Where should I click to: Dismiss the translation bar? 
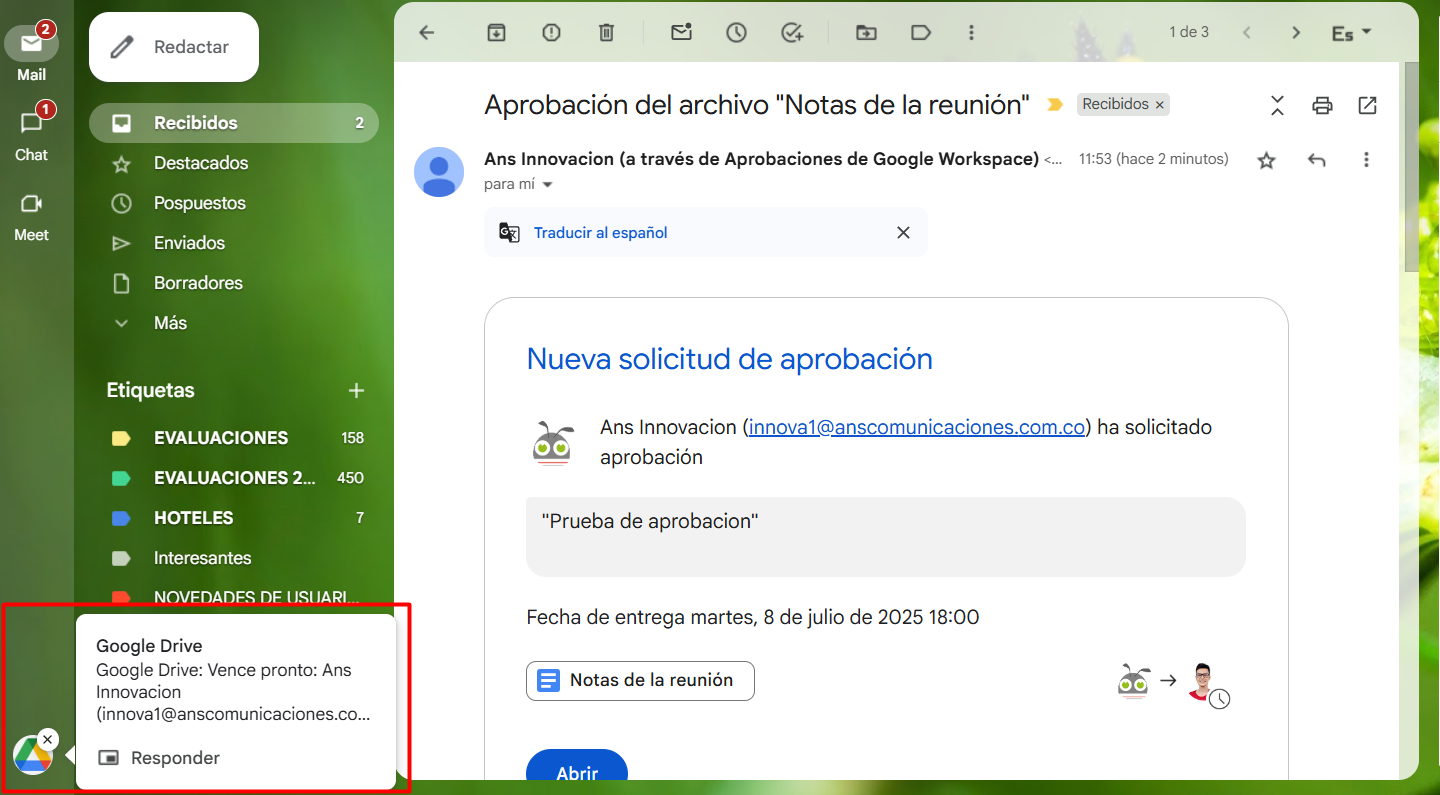point(903,233)
